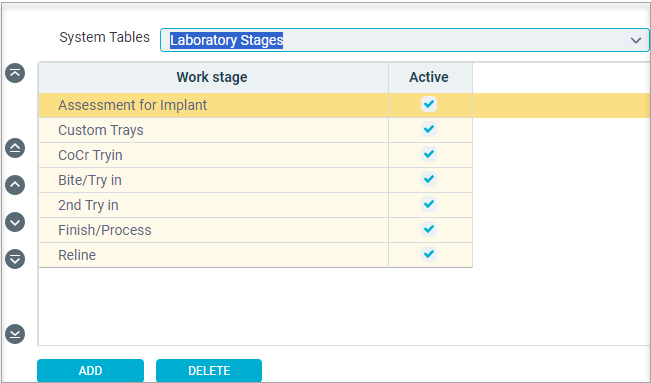Click the page-up eject-style arrow icon

click(15, 148)
